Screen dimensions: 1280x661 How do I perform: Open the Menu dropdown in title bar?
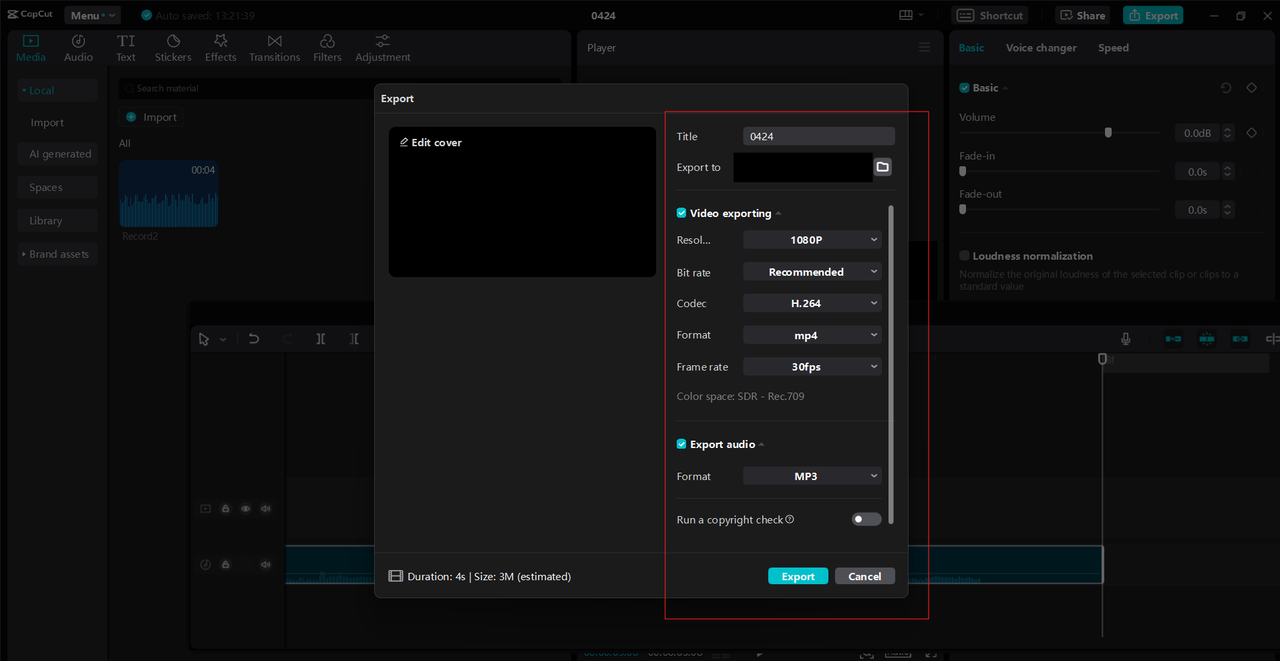(92, 15)
